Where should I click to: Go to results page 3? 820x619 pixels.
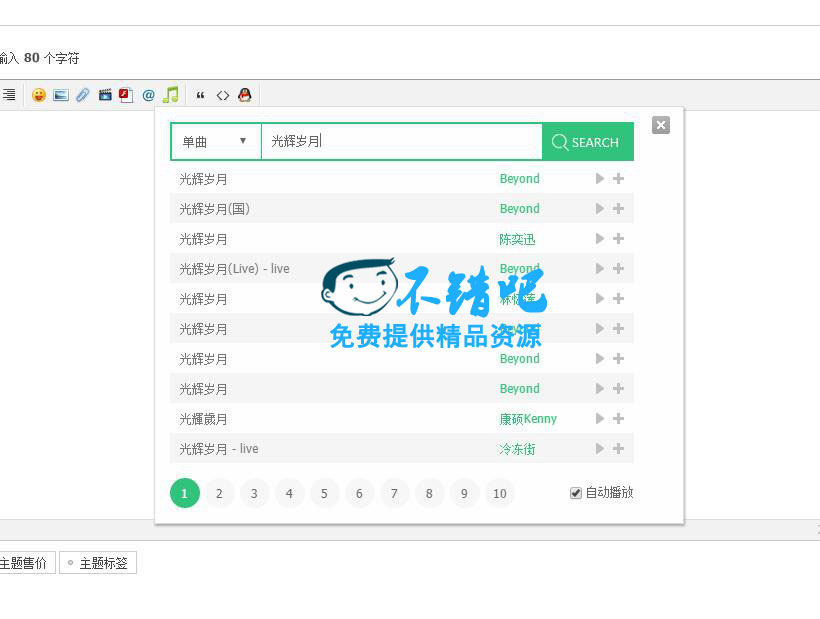click(254, 493)
